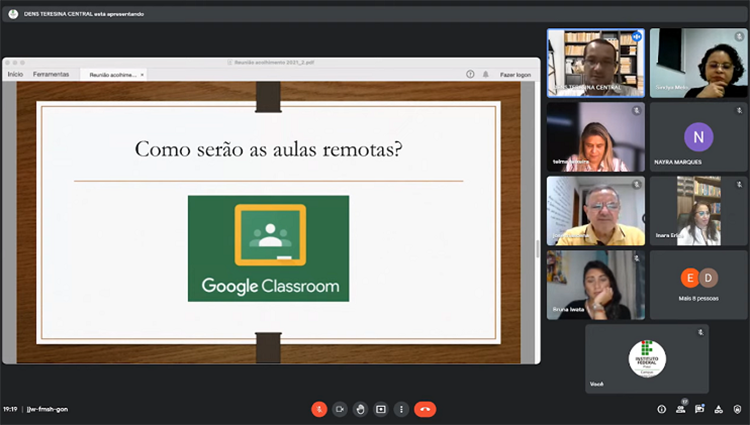Click the 'D' brown avatar circle

pyautogui.click(x=708, y=278)
